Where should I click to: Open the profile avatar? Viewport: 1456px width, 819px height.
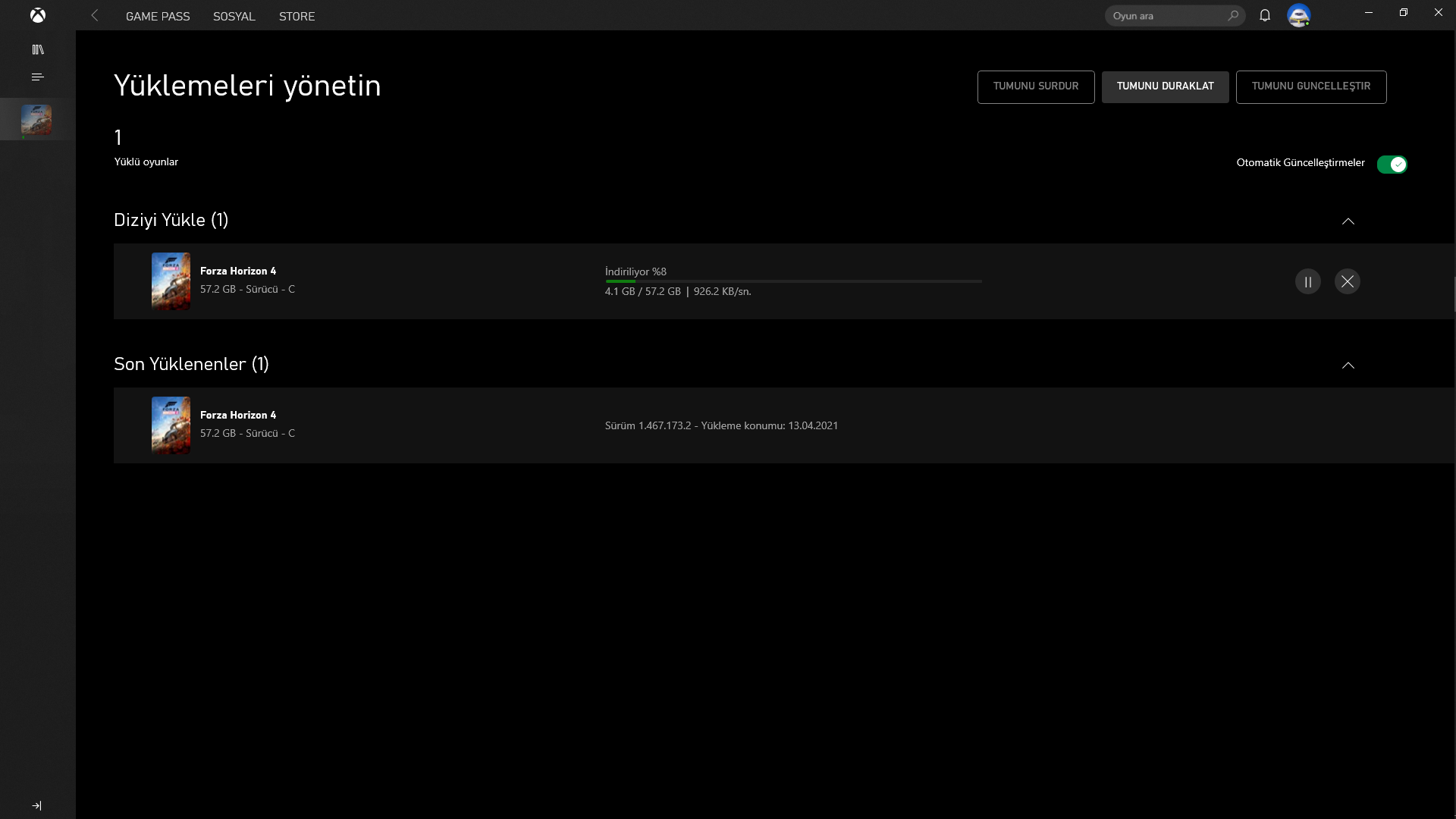1299,15
